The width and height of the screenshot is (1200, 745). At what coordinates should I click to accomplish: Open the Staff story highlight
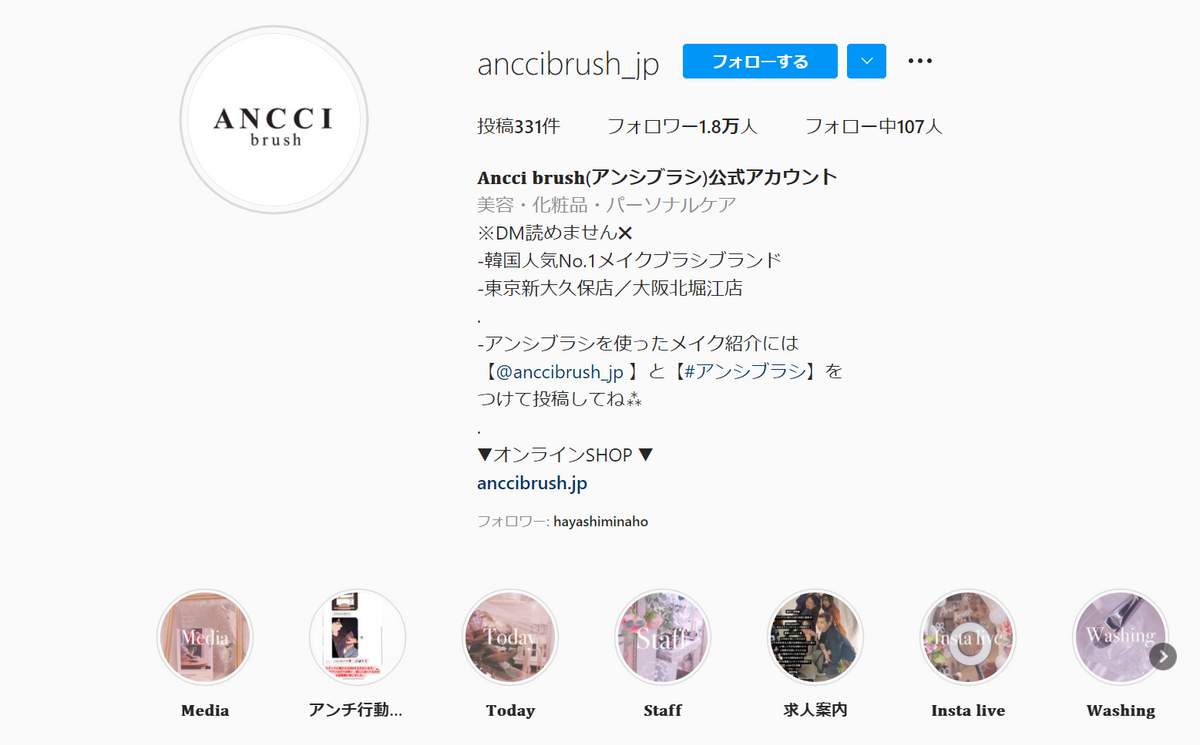pyautogui.click(x=663, y=637)
